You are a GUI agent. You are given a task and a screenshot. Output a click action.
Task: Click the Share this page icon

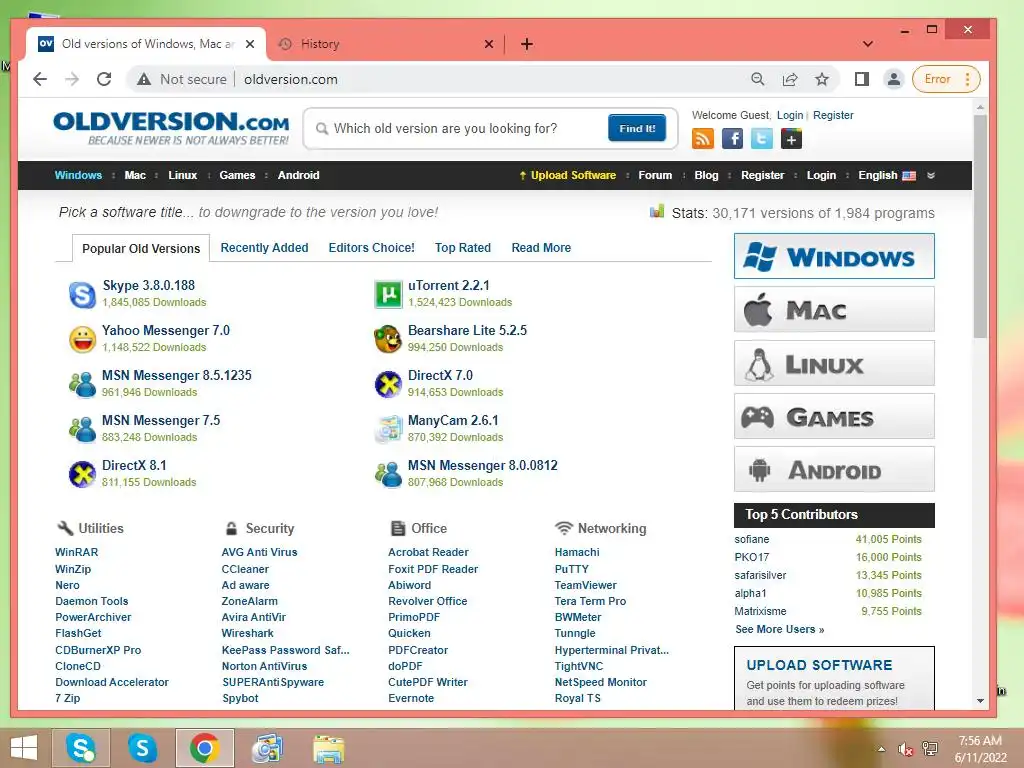(790, 79)
